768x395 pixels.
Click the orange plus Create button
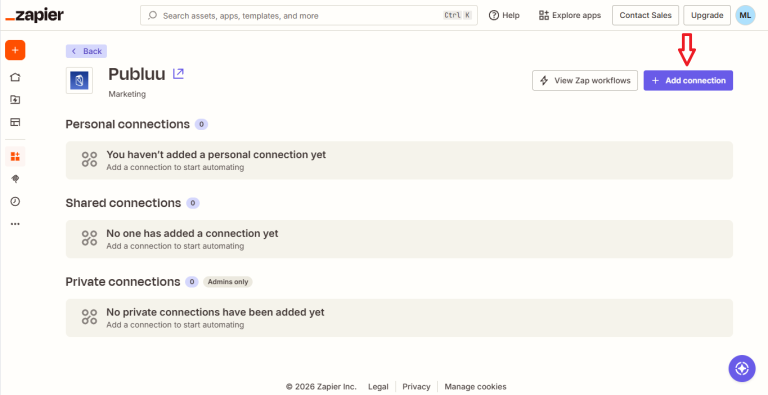[15, 50]
